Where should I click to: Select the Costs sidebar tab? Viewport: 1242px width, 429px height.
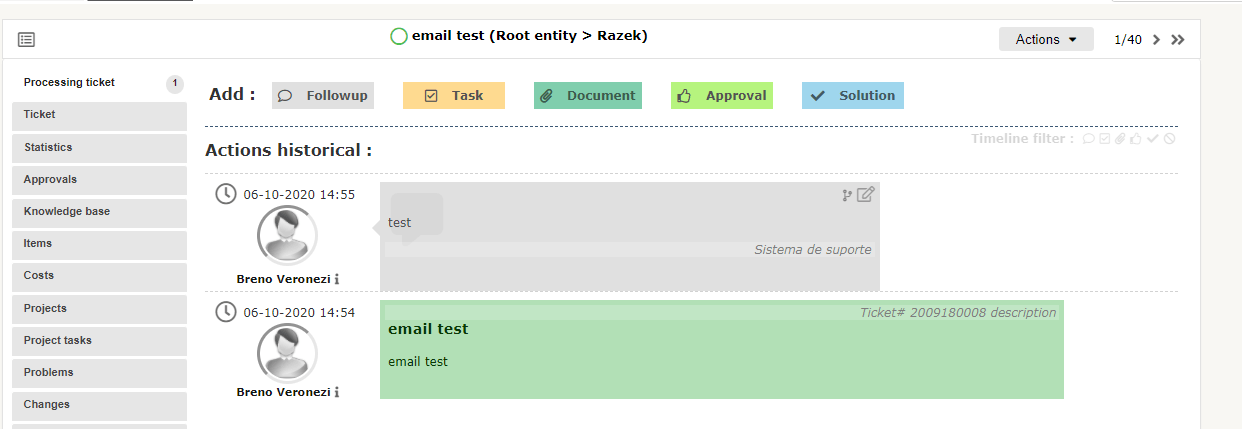[x=99, y=275]
